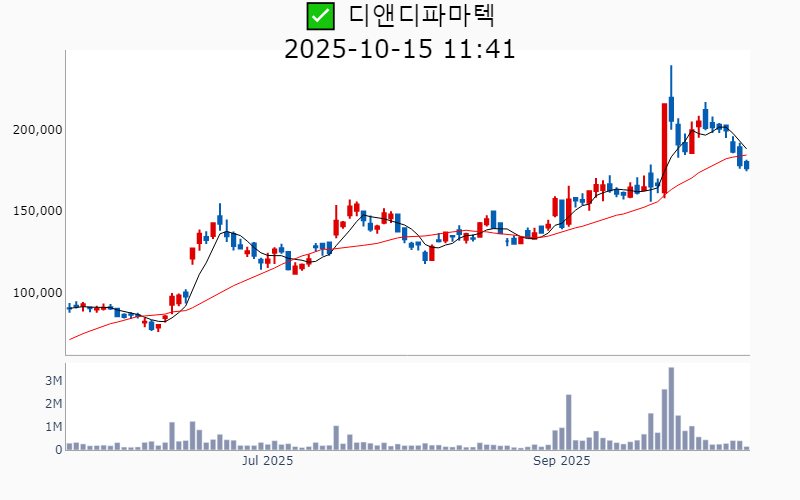Click the tallest volume bar
800x500 pixels.
coord(671,409)
